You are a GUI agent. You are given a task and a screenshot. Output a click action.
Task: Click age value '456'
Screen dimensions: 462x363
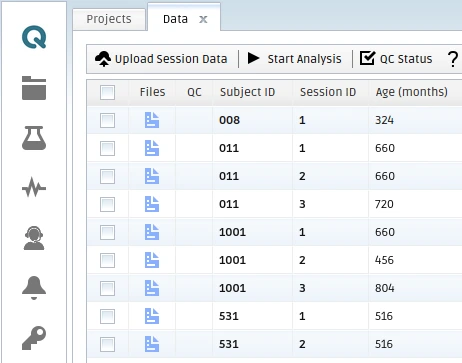(384, 260)
